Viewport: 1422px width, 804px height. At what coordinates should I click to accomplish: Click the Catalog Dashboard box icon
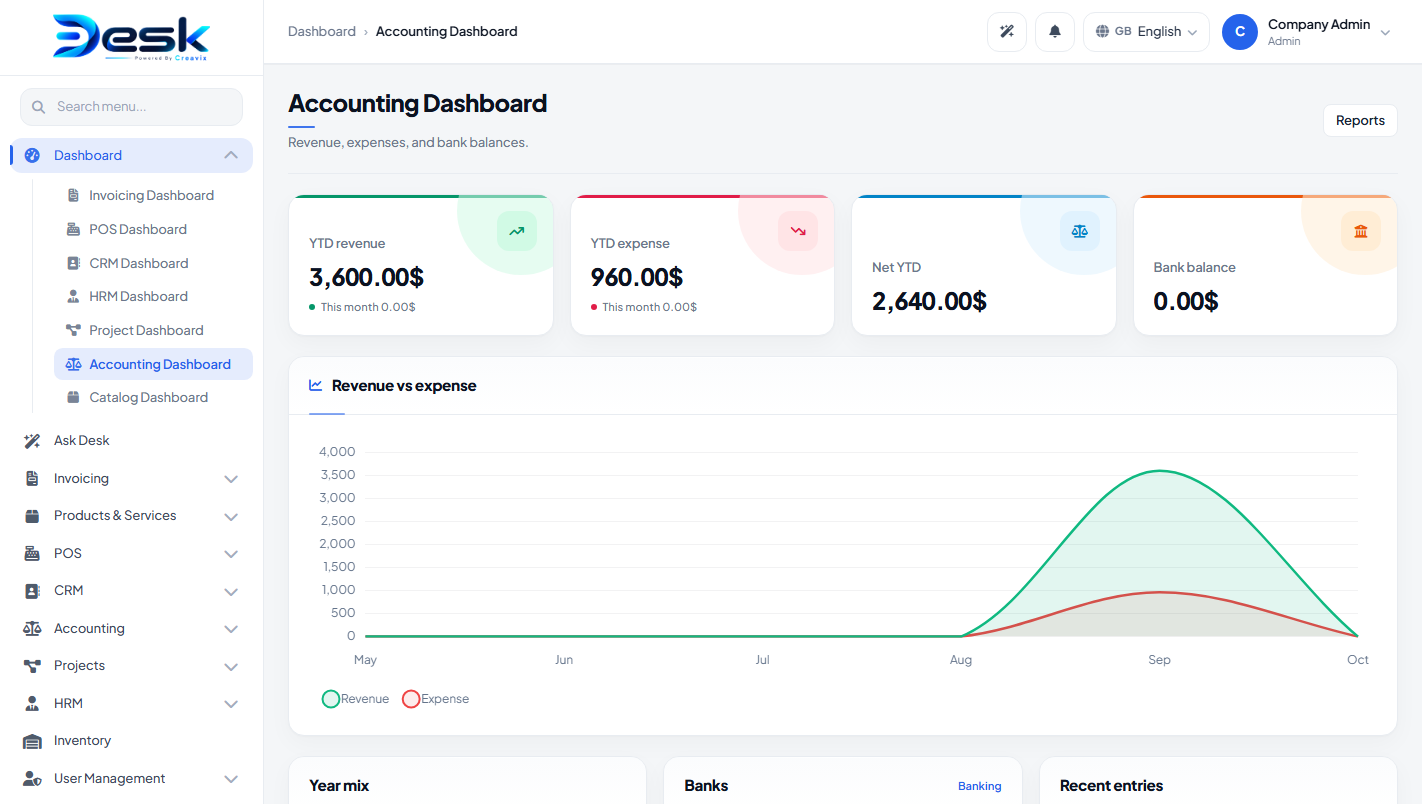(73, 397)
